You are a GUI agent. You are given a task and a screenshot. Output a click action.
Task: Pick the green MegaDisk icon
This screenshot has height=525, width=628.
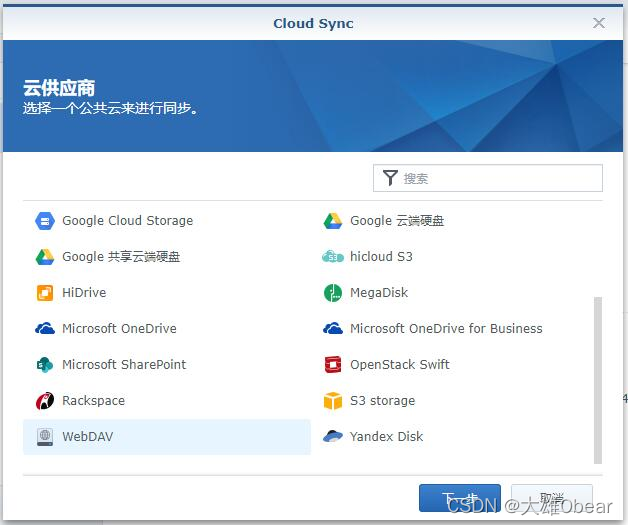(333, 293)
